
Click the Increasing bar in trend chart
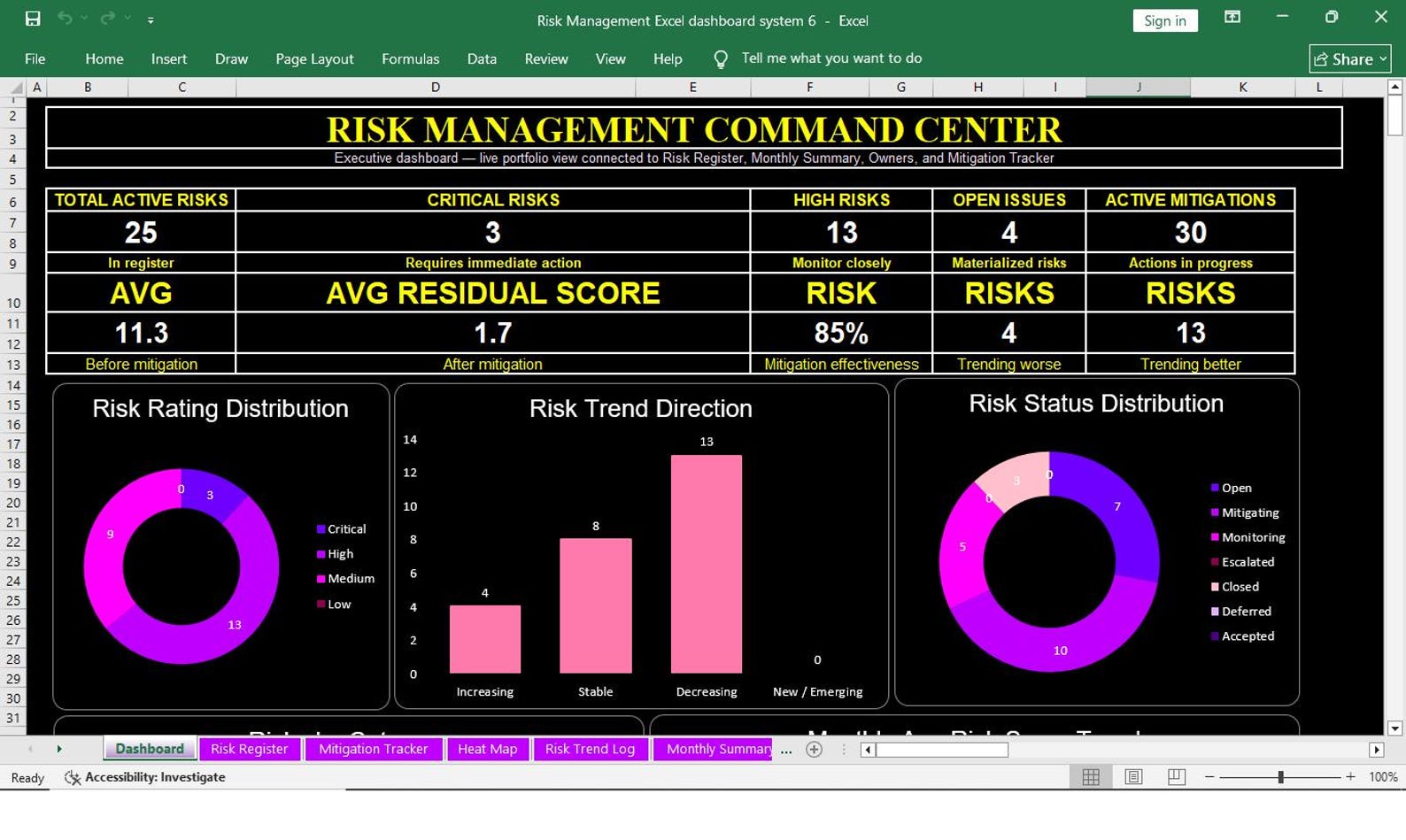coord(484,639)
